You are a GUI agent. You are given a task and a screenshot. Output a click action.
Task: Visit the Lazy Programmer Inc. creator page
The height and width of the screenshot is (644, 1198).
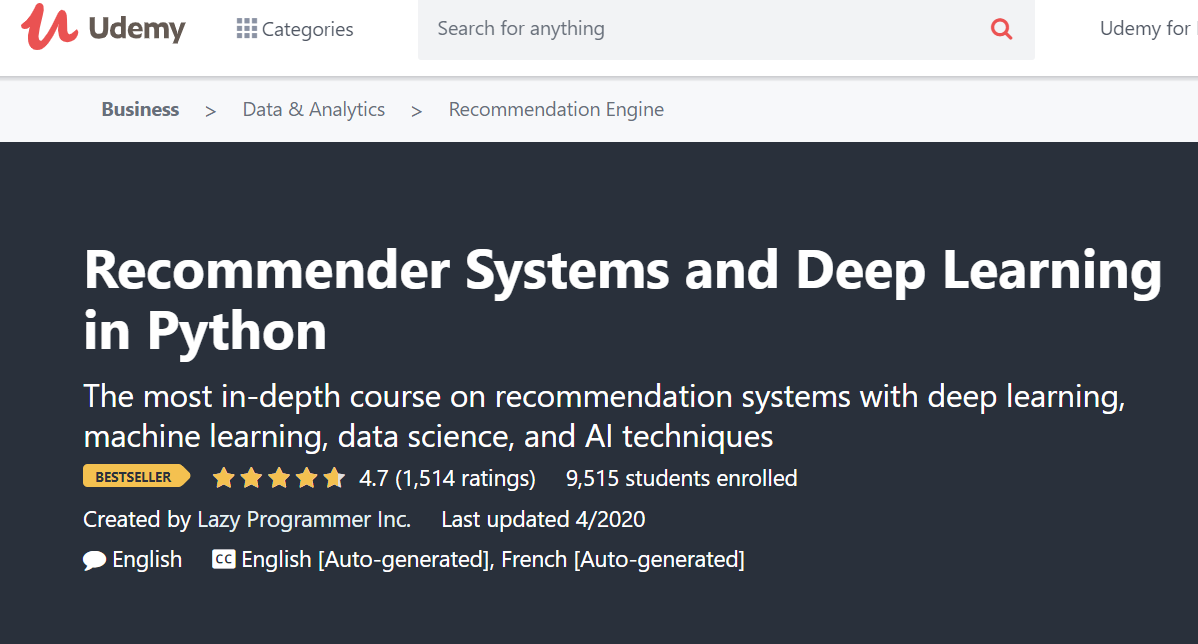(303, 519)
